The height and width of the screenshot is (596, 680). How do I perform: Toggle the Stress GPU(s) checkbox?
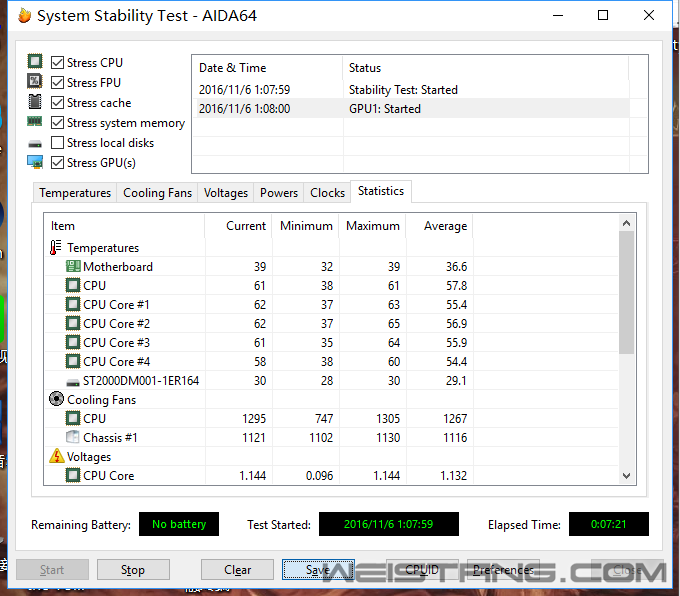pyautogui.click(x=57, y=163)
